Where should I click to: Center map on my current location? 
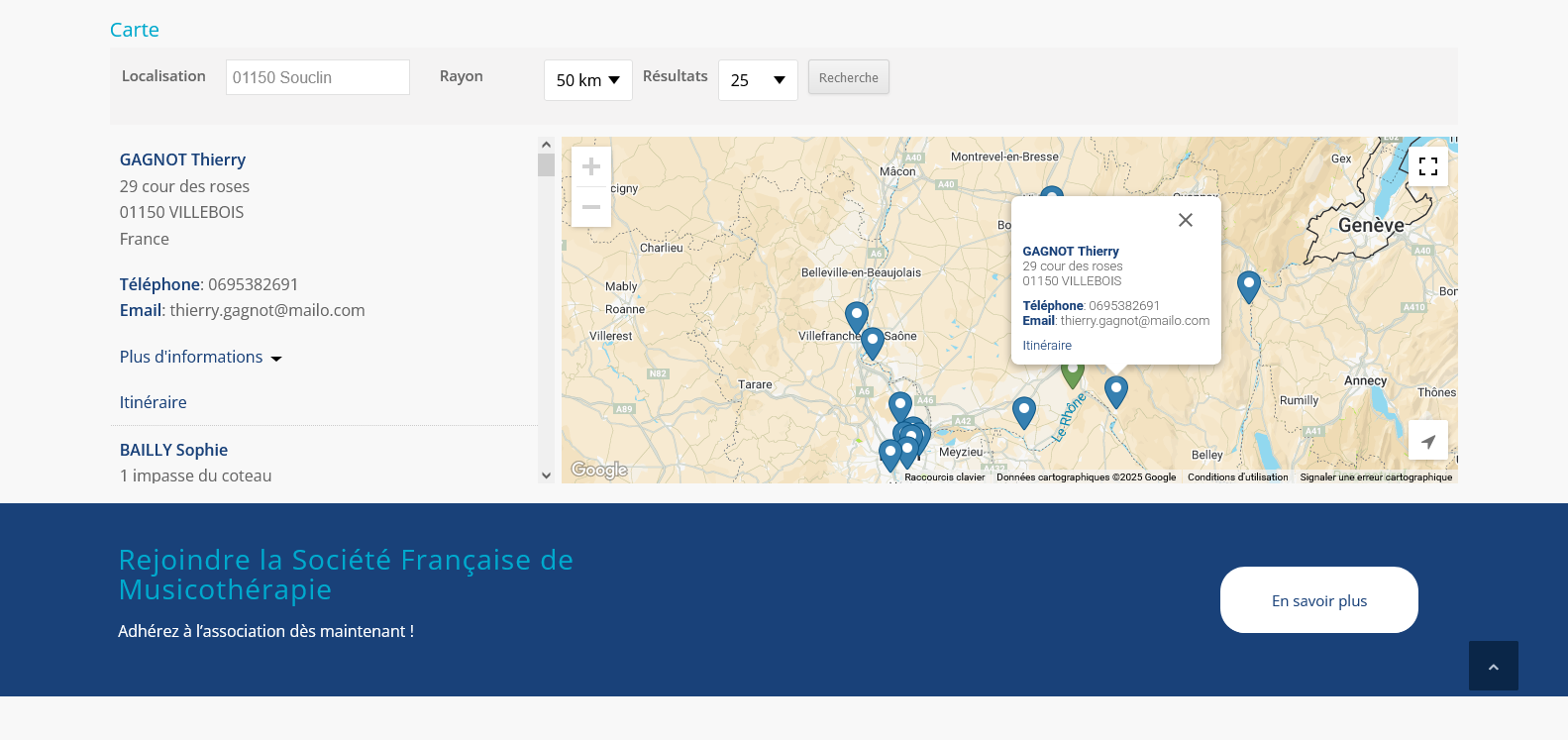(1428, 440)
